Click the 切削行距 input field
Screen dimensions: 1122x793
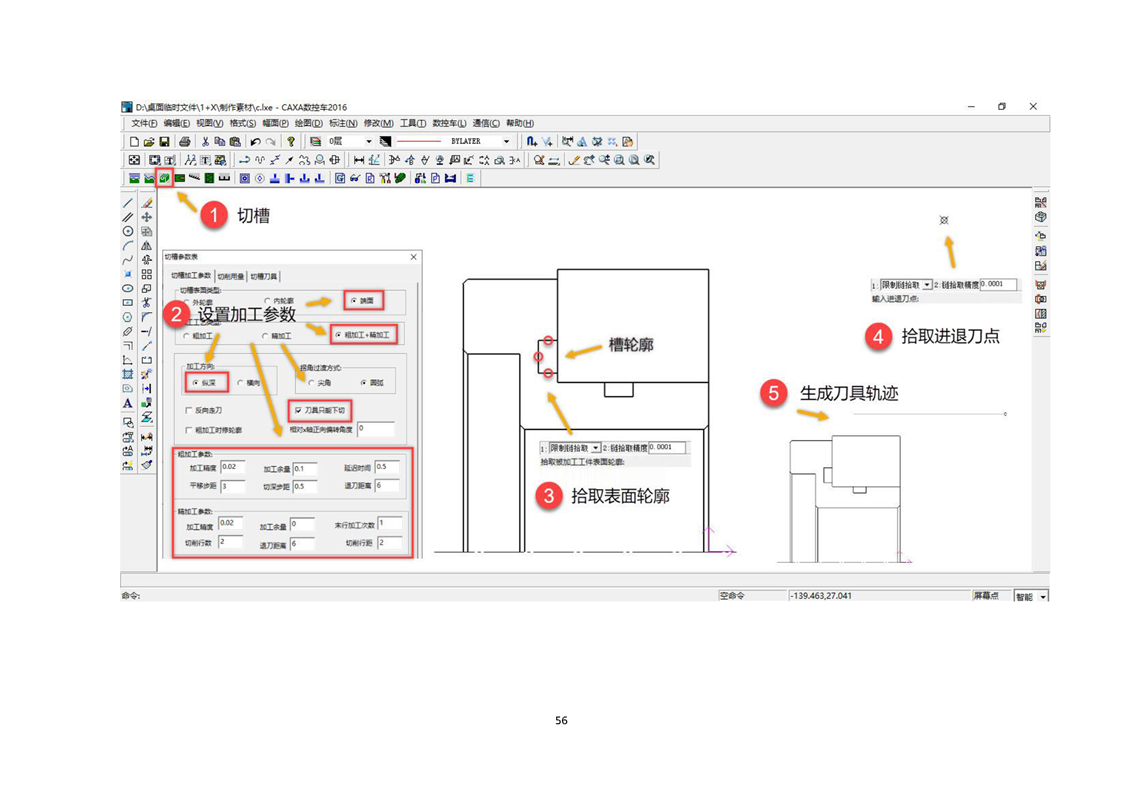pos(389,543)
